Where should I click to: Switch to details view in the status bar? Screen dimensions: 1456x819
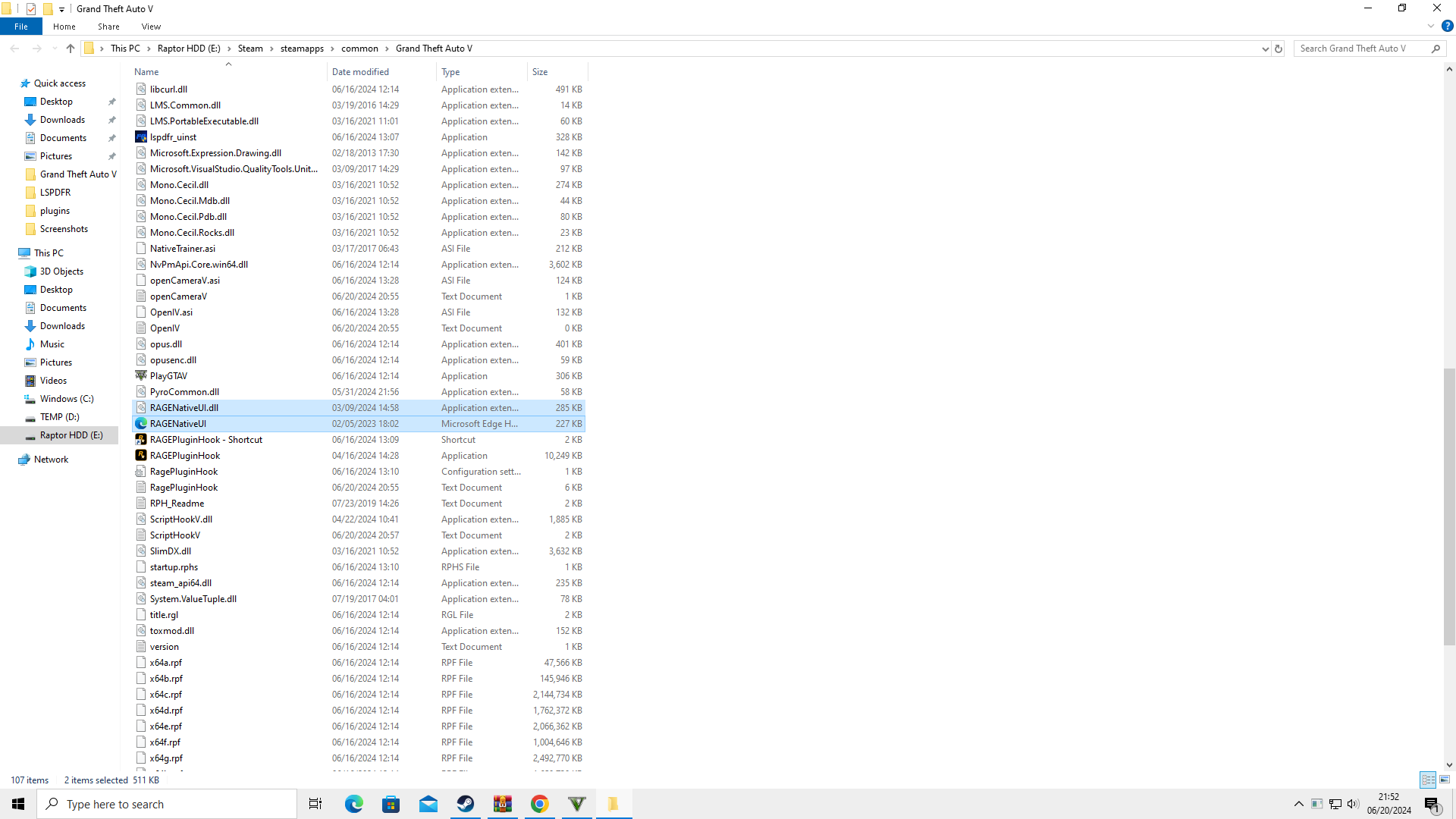[x=1428, y=780]
